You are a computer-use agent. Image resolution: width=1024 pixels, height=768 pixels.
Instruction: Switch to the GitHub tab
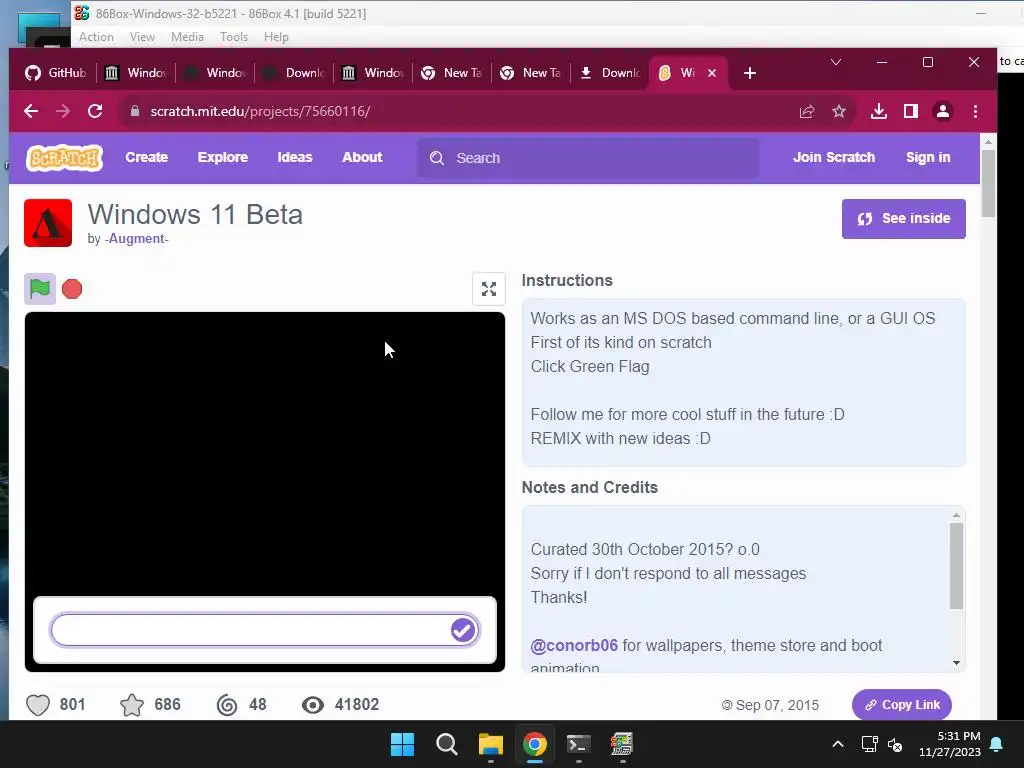[x=55, y=72]
